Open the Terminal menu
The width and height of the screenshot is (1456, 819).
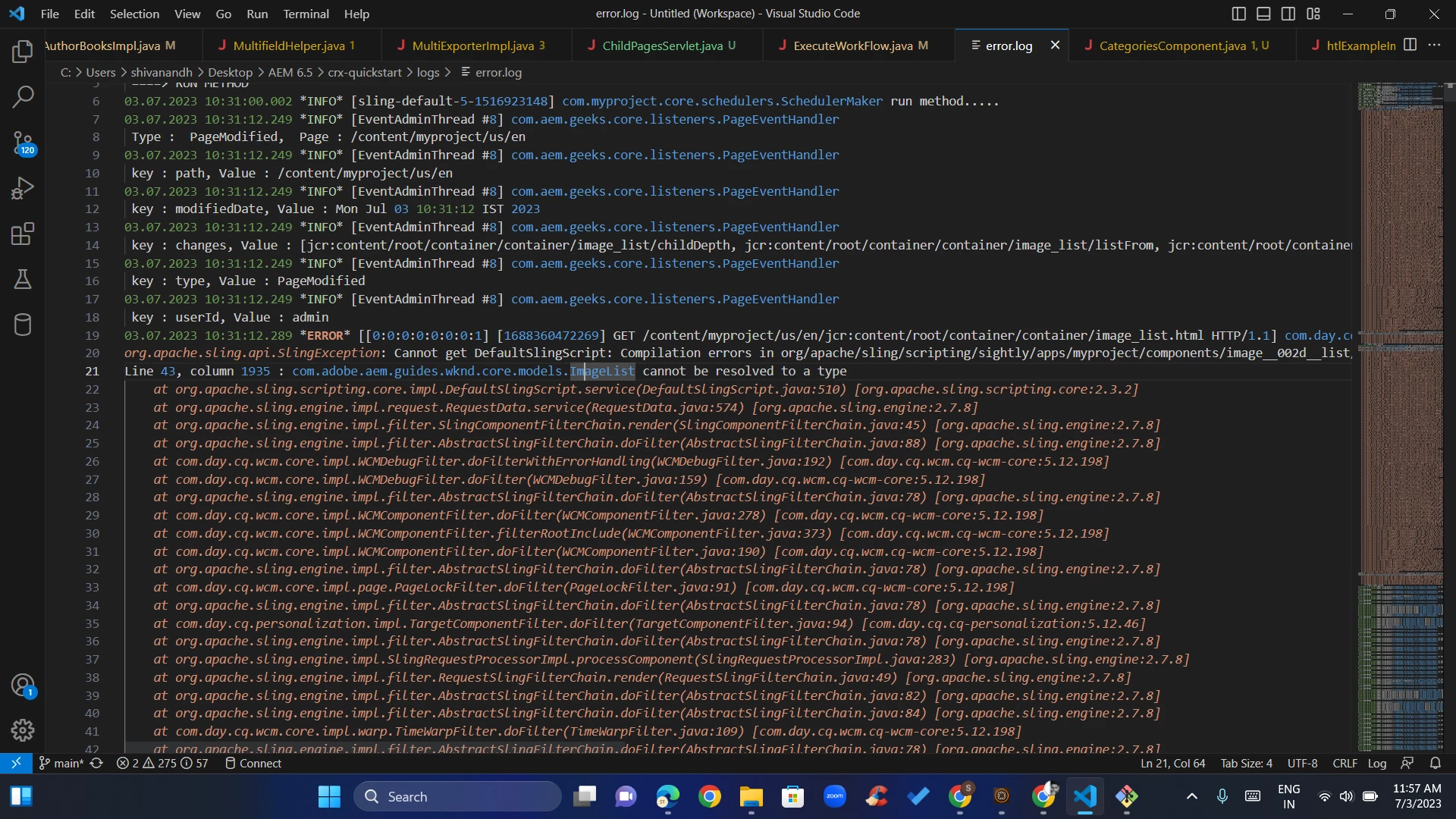(306, 14)
